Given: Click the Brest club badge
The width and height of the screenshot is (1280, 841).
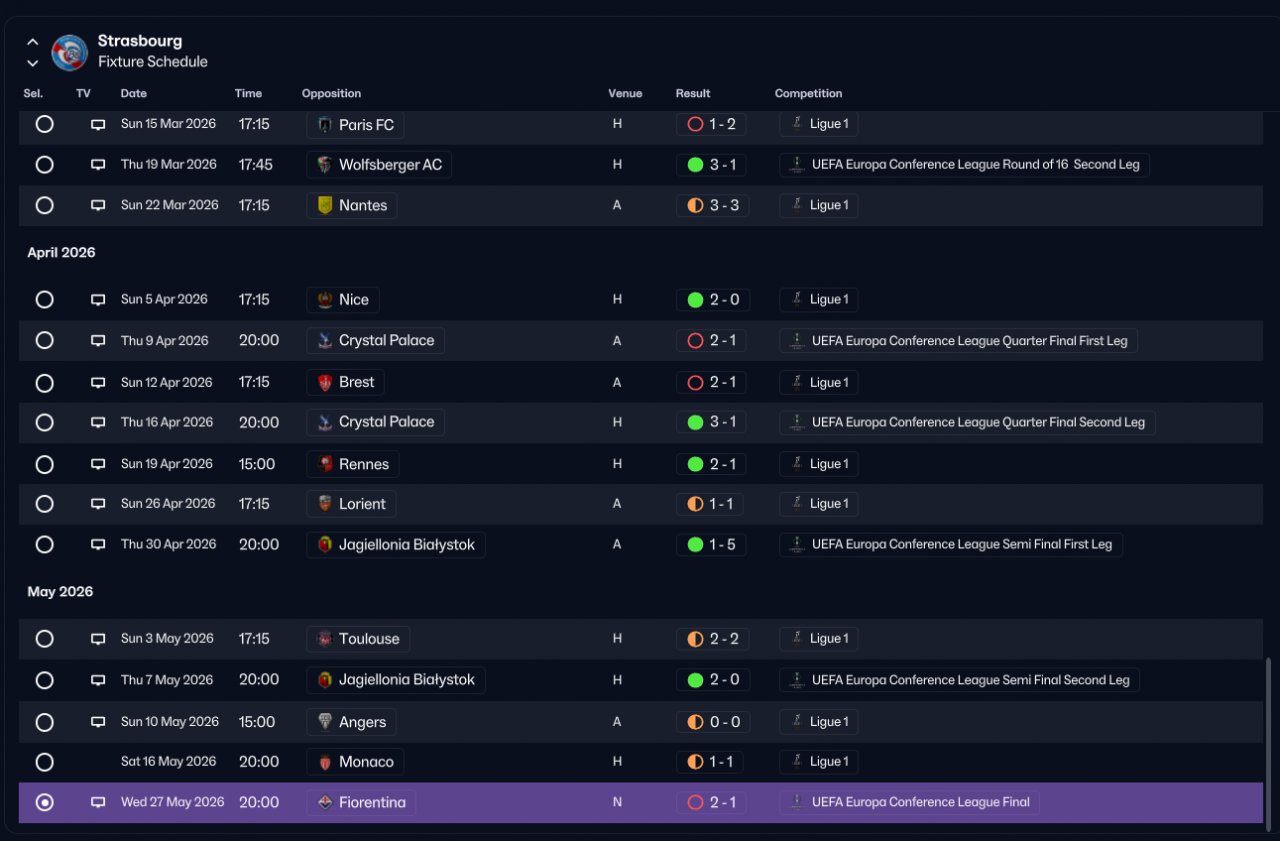Looking at the screenshot, I should pos(324,382).
